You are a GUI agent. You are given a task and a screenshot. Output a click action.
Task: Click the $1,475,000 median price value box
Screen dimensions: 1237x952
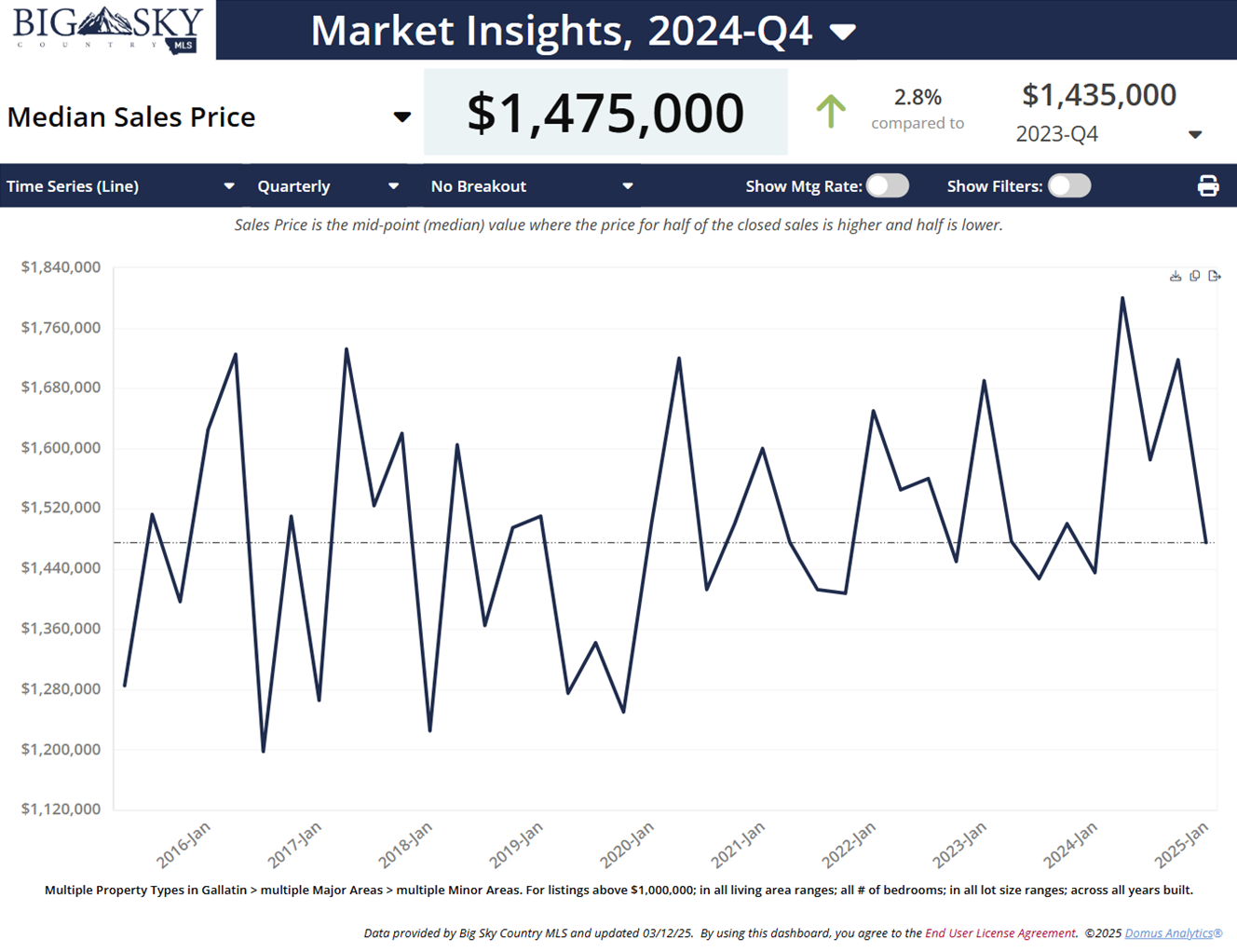click(x=605, y=112)
